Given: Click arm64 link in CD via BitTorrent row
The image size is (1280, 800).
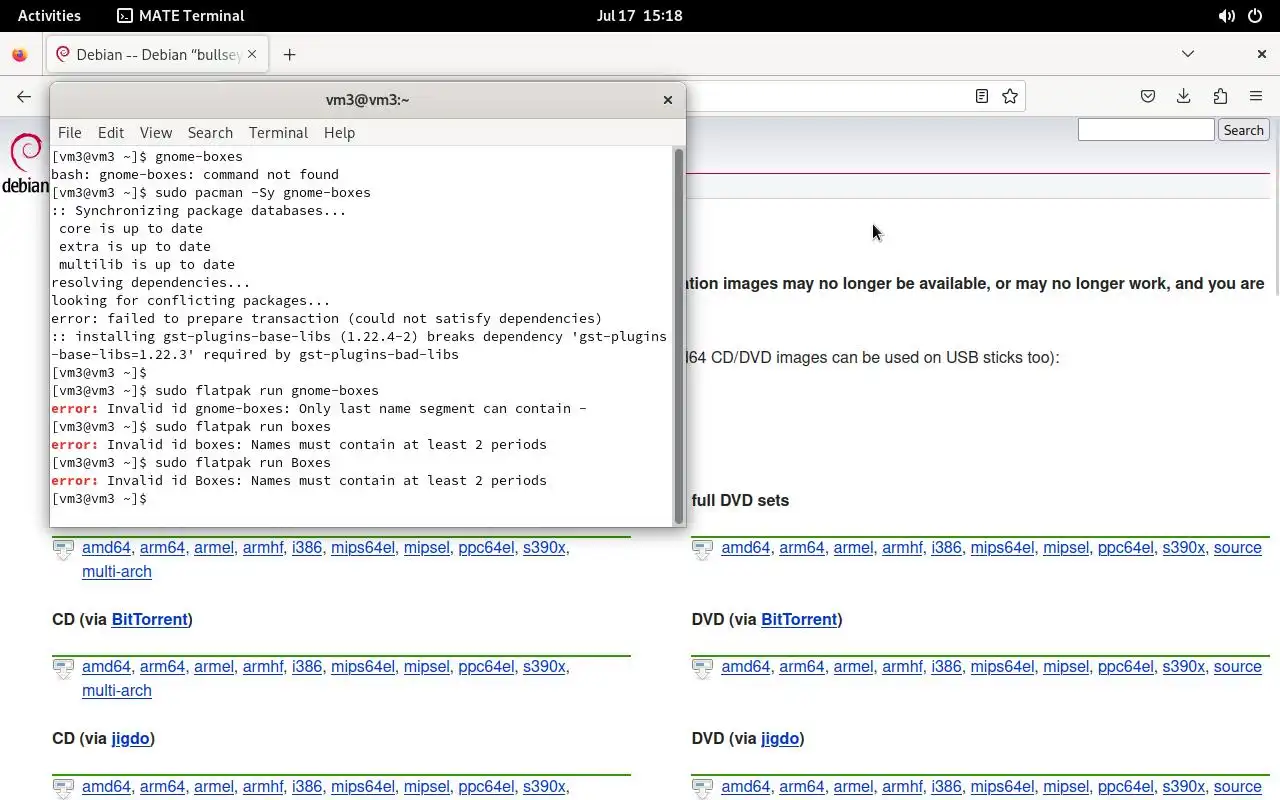Looking at the screenshot, I should coord(163,666).
